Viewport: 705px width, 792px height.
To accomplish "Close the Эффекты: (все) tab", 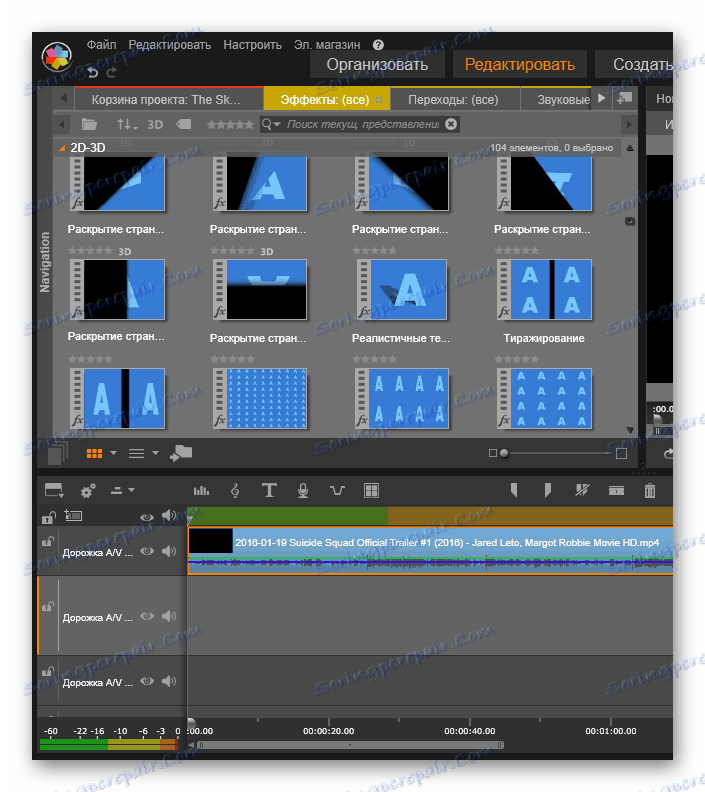I will 379,100.
